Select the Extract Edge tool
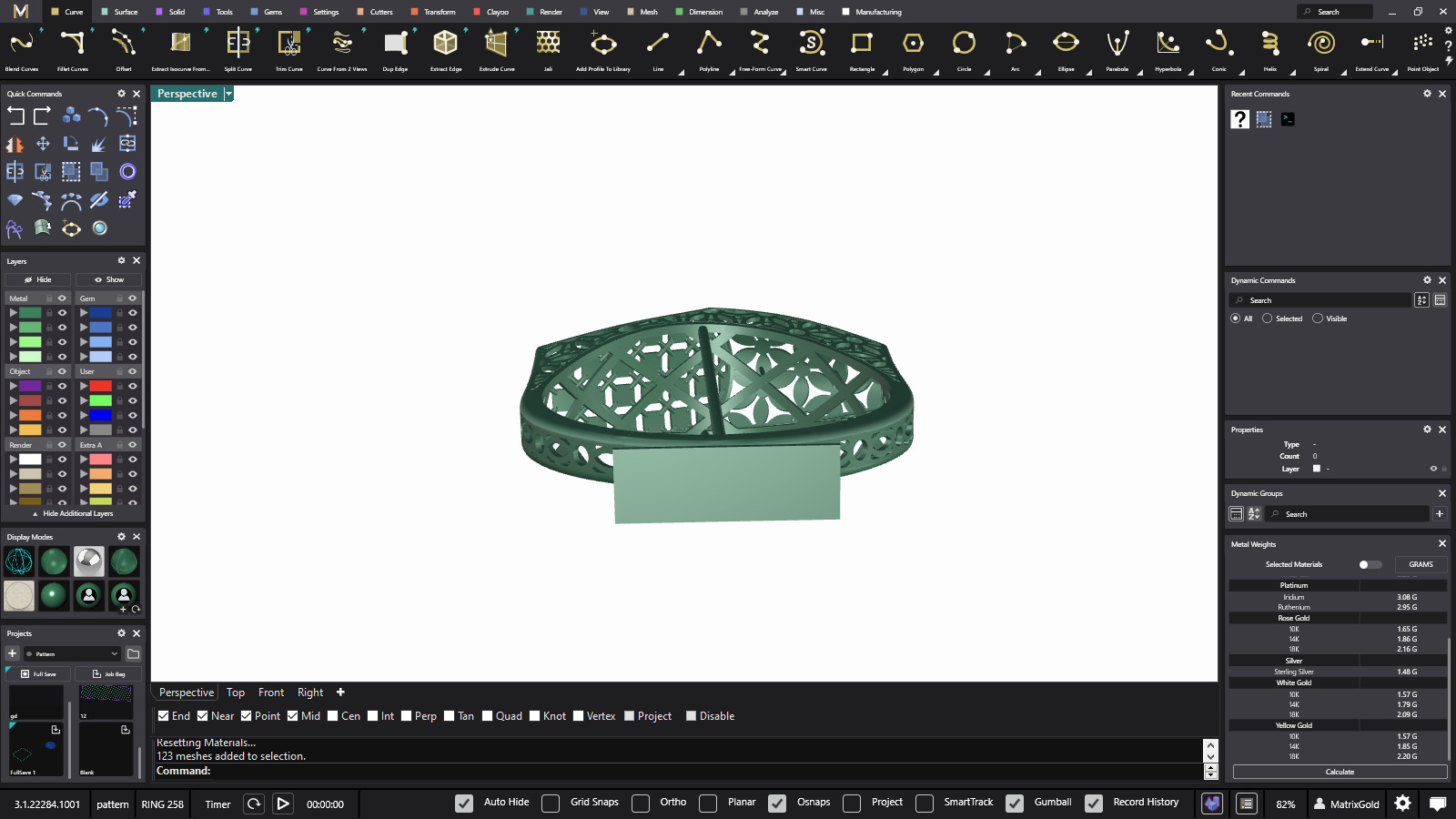Screen dimensions: 1456x819 [x=446, y=48]
